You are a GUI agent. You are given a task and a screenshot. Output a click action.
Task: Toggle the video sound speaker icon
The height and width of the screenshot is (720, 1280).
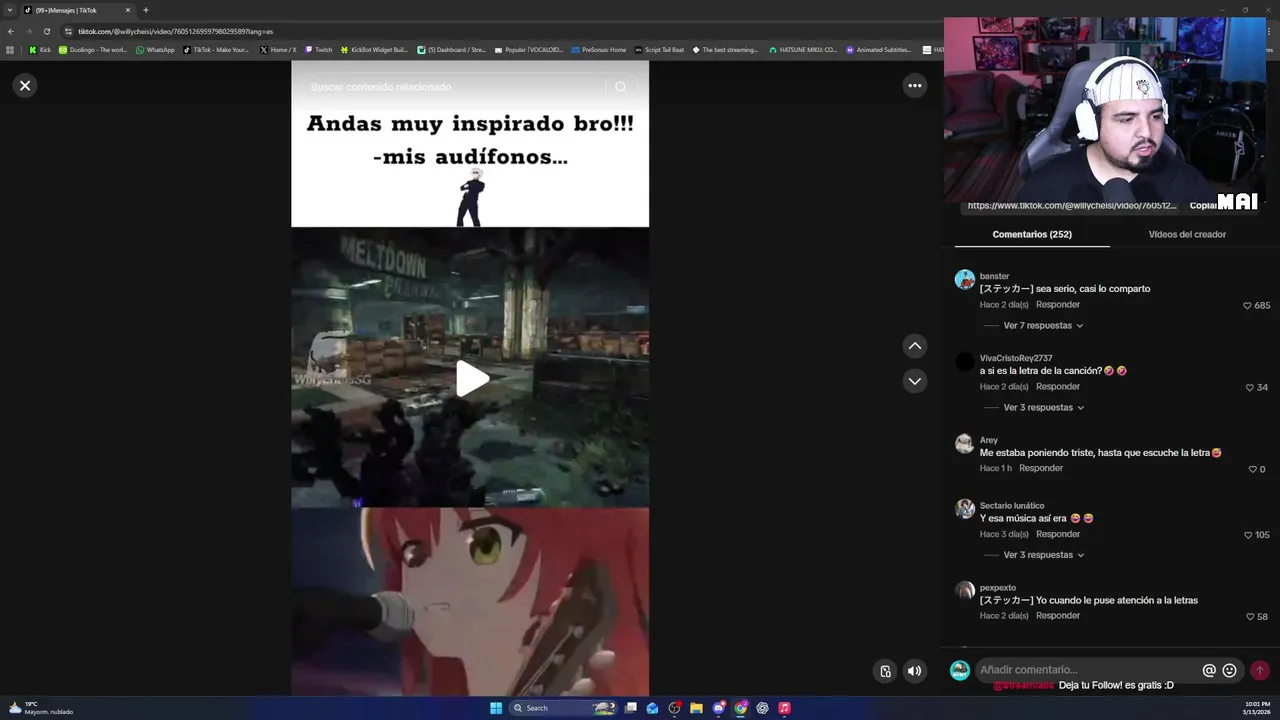click(914, 671)
